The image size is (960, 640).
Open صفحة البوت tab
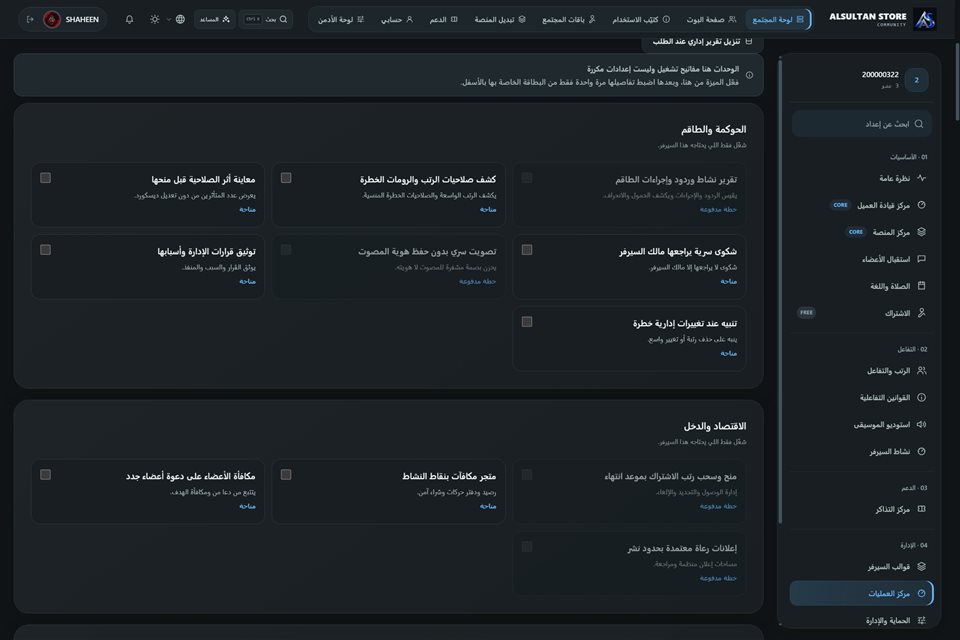[711, 20]
